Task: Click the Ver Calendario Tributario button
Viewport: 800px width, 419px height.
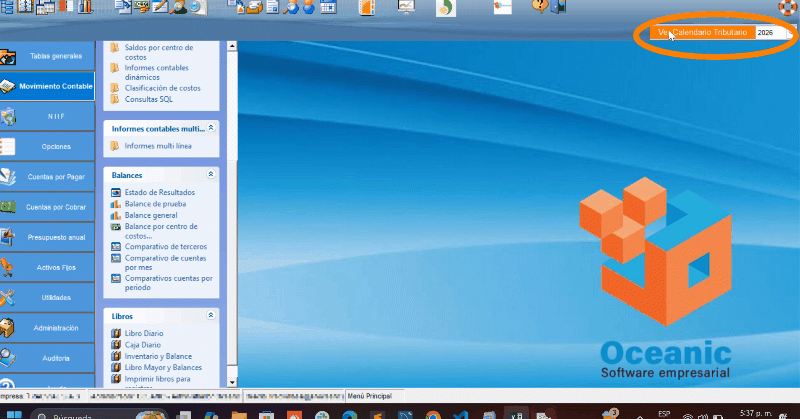Action: (x=702, y=33)
